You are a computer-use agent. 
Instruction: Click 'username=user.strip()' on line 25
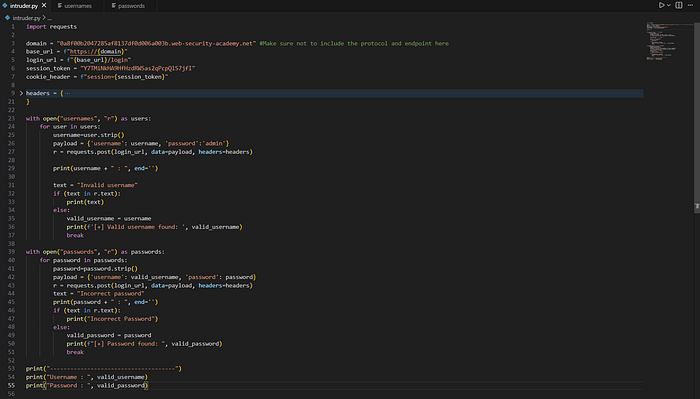pos(88,135)
